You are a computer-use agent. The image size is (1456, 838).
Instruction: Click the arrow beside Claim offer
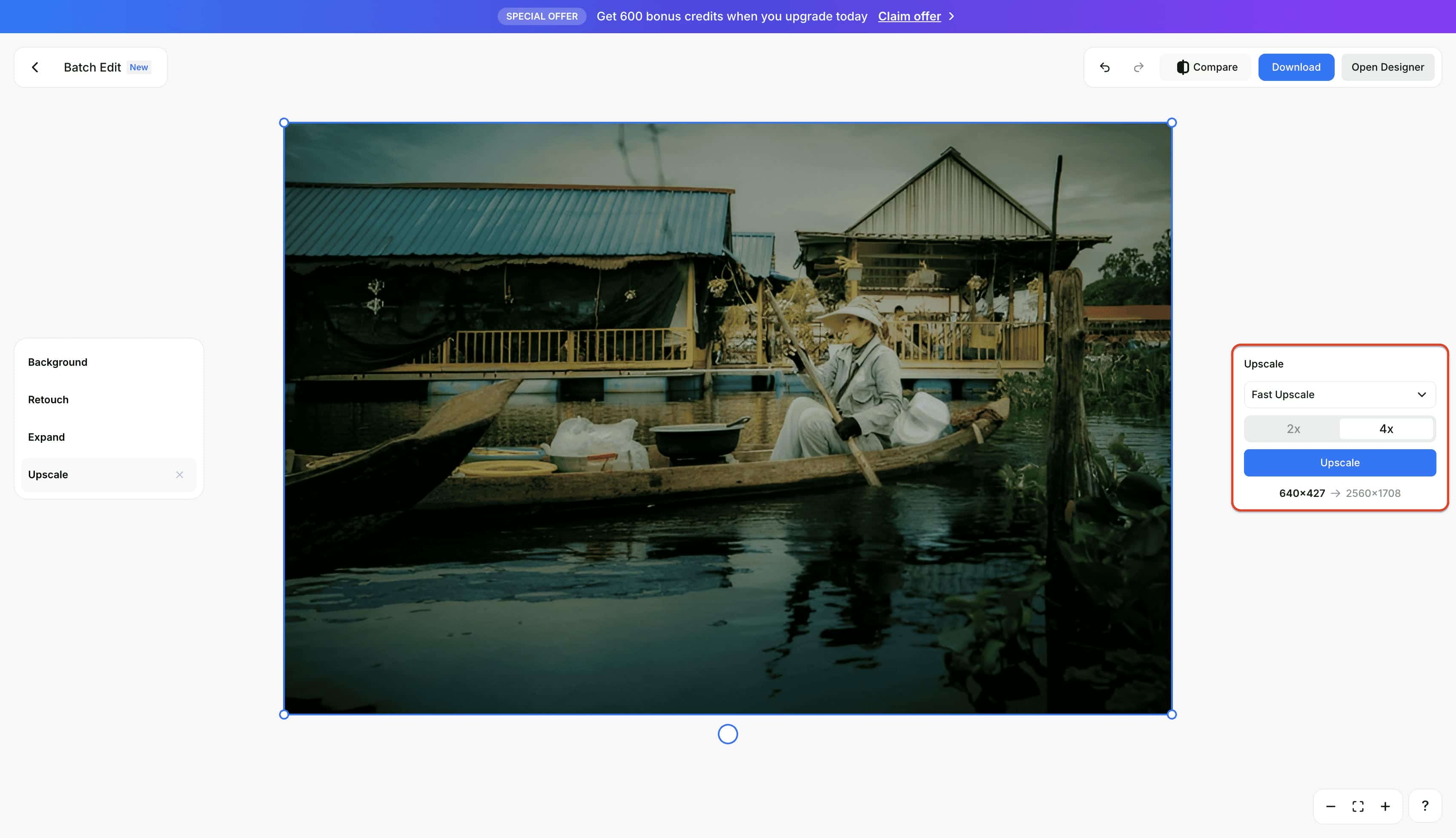(x=952, y=16)
